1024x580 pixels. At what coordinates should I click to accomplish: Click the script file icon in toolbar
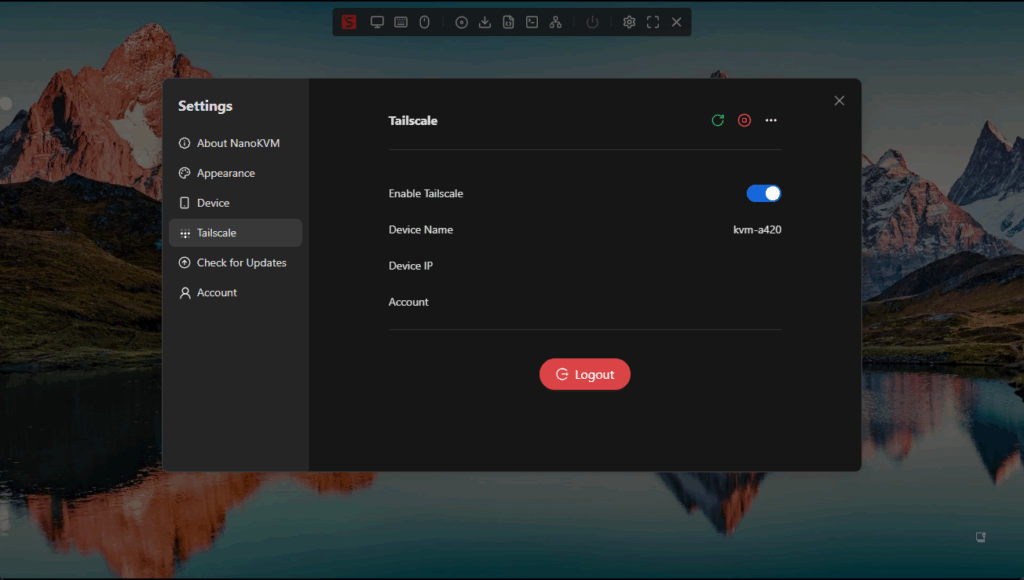[x=508, y=22]
